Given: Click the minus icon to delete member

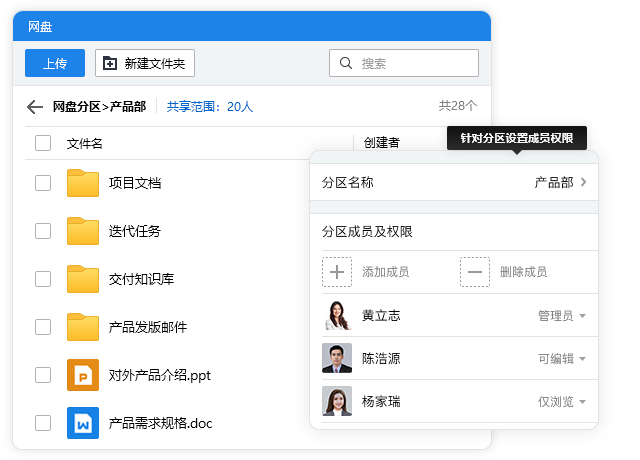Looking at the screenshot, I should [475, 272].
